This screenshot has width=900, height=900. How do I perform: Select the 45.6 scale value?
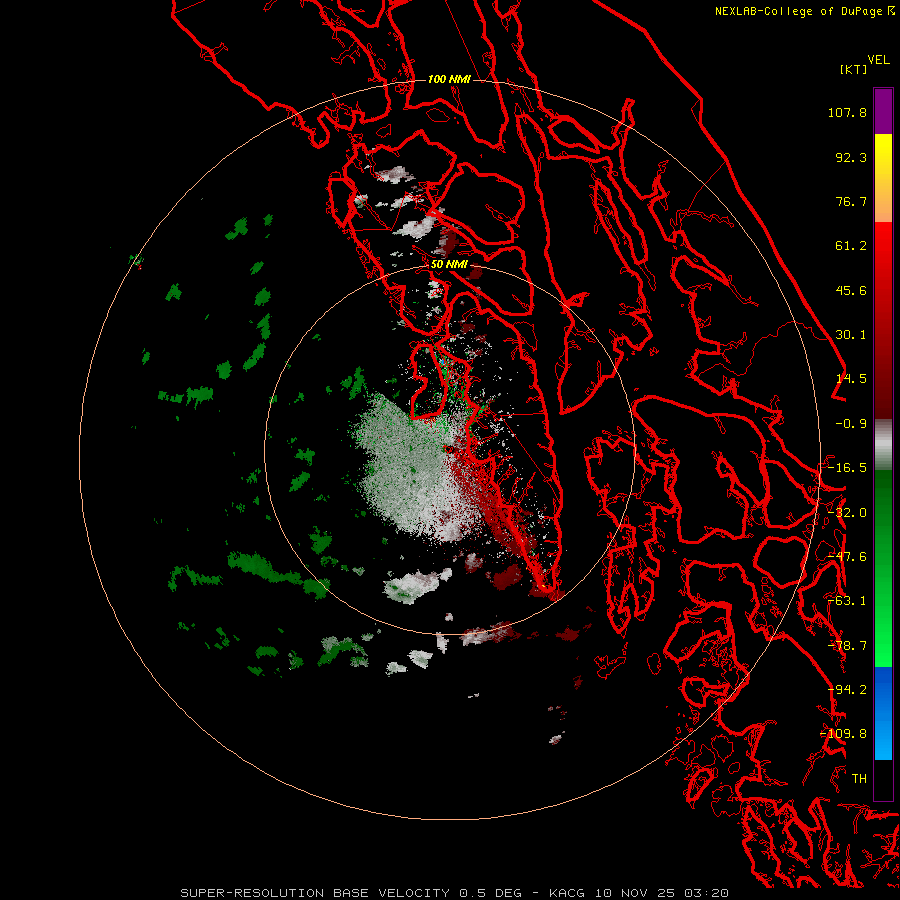851,290
